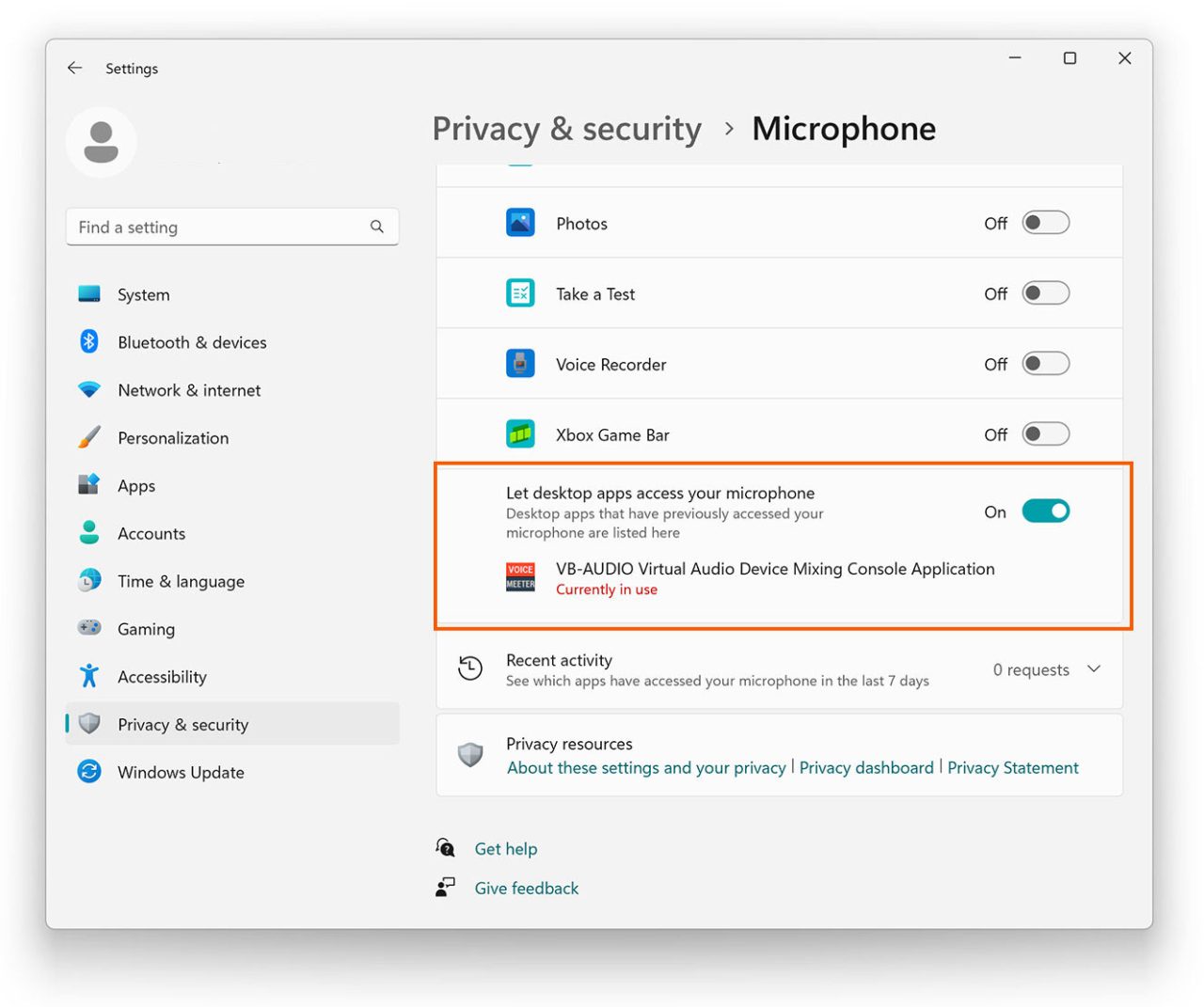Expand the Recent activity section

pos(1093,669)
